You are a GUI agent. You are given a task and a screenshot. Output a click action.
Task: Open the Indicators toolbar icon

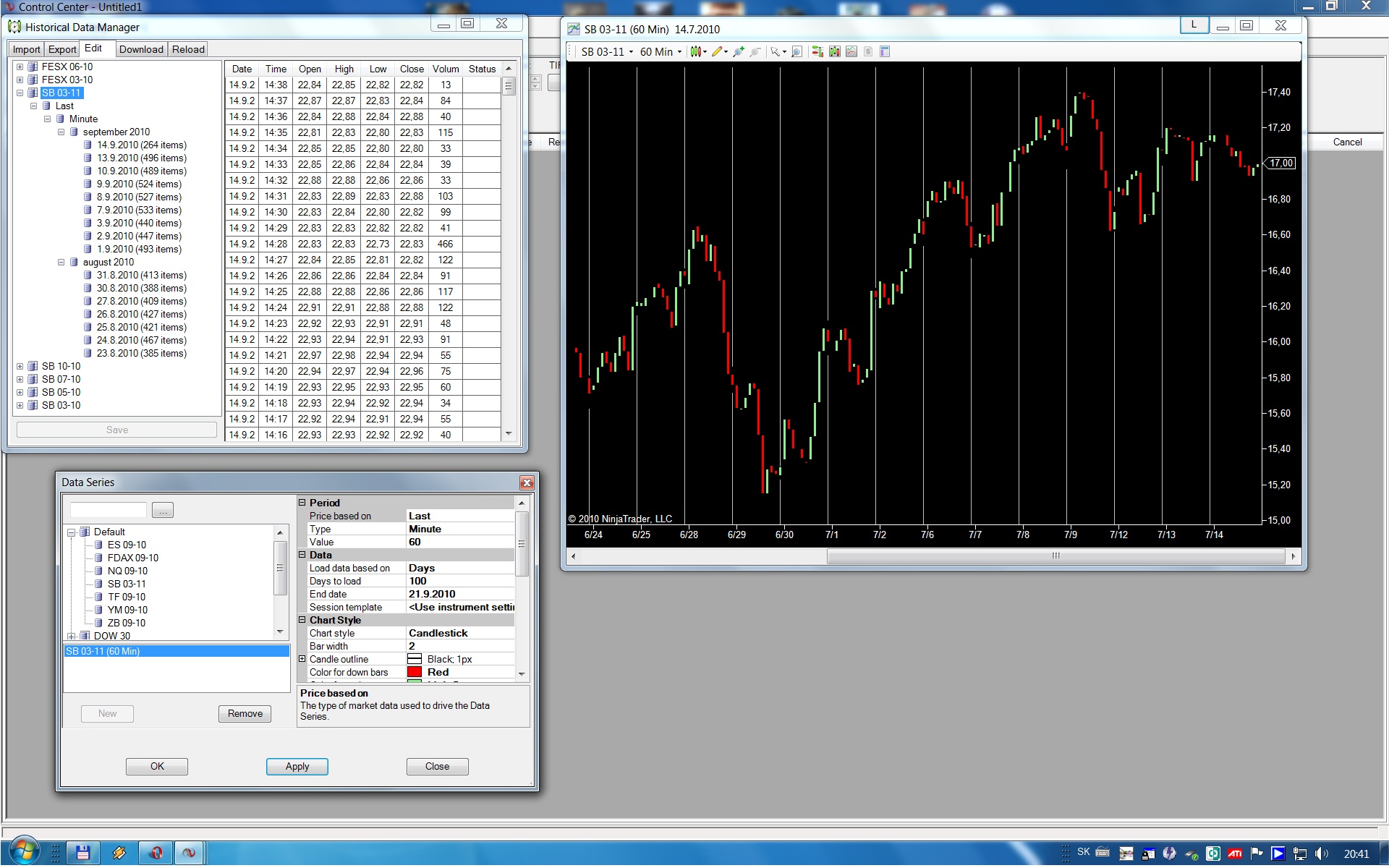click(851, 52)
